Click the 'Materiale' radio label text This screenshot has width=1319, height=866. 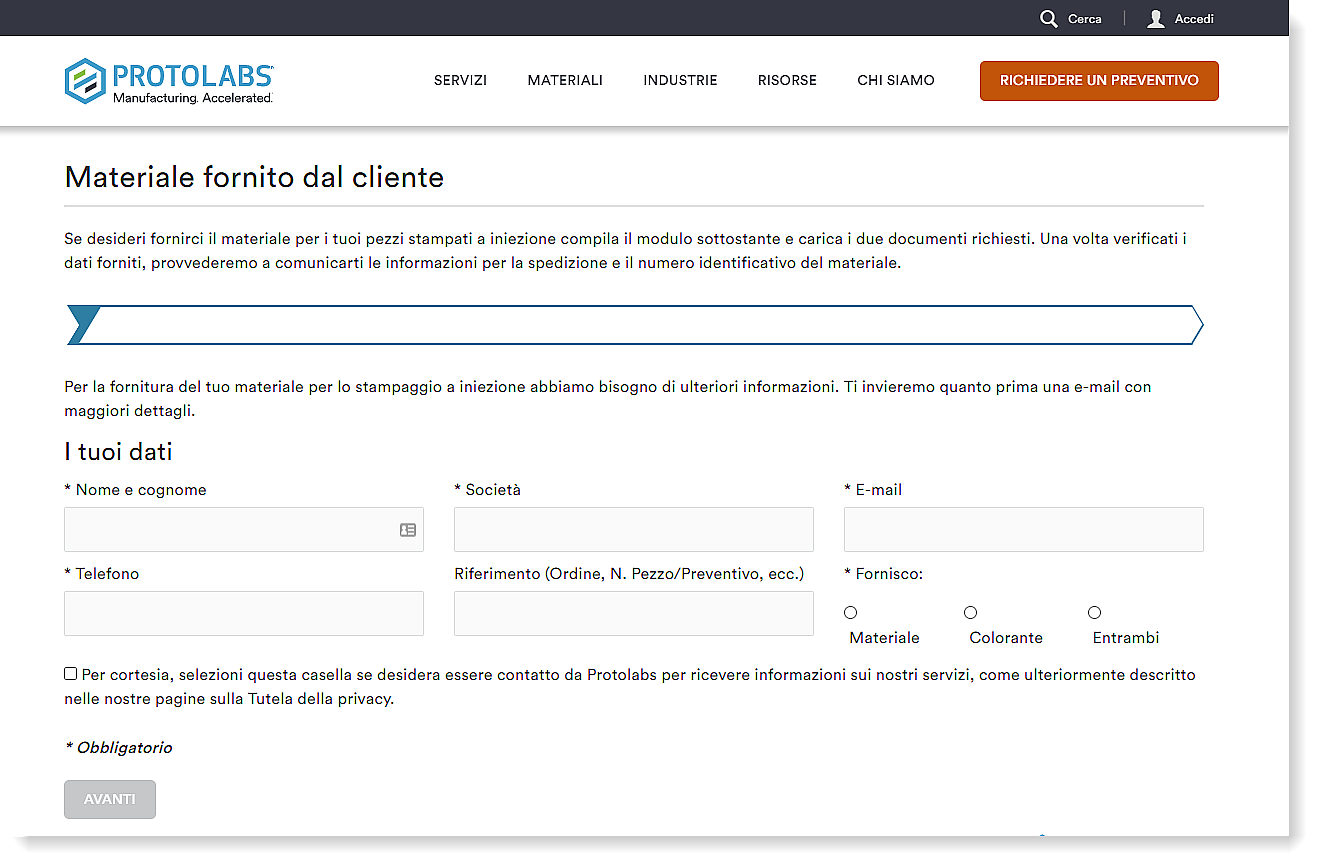[884, 638]
